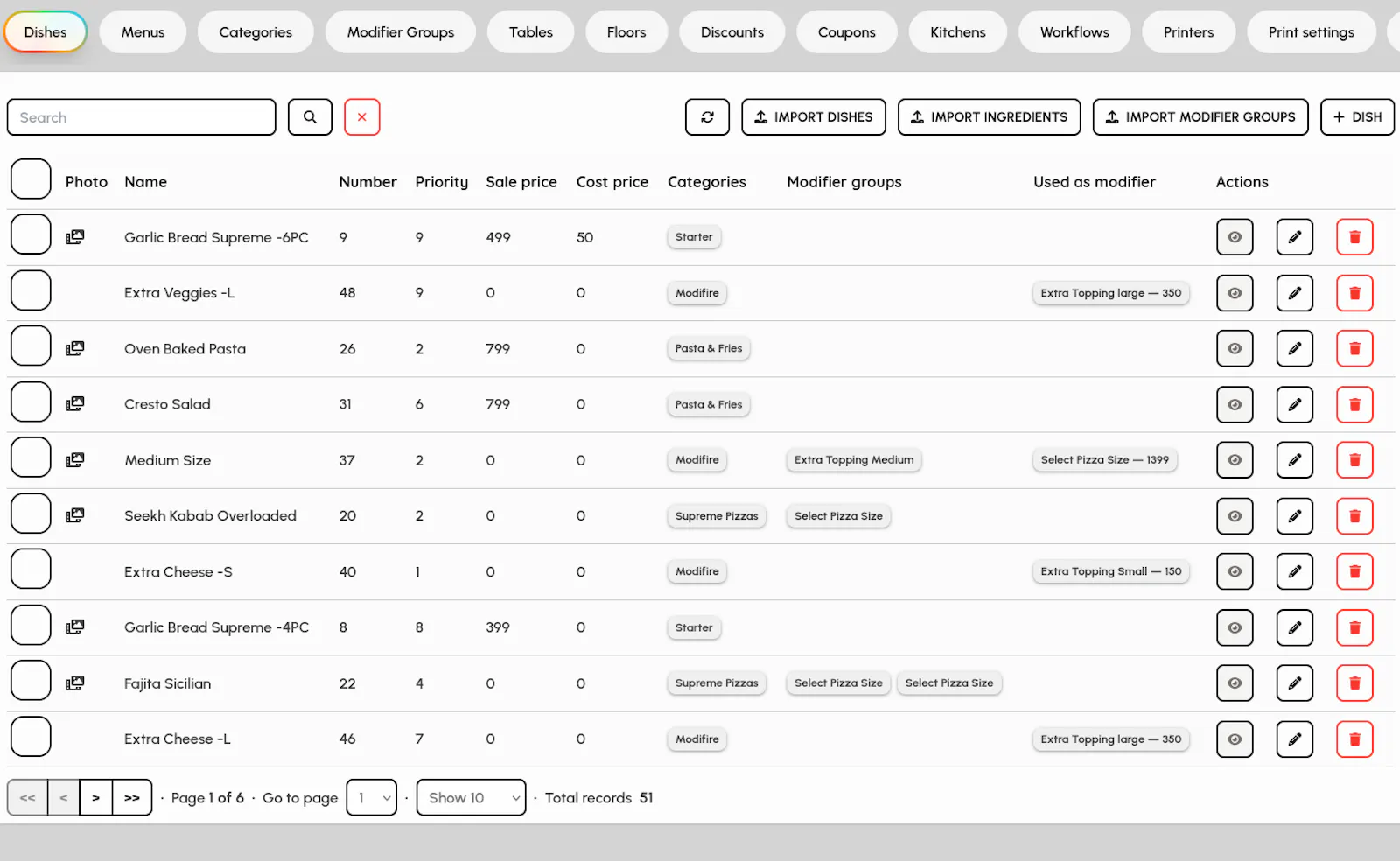This screenshot has height=861, width=1400.
Task: Open the Oven Baked Pasta photo icon
Action: coord(75,348)
